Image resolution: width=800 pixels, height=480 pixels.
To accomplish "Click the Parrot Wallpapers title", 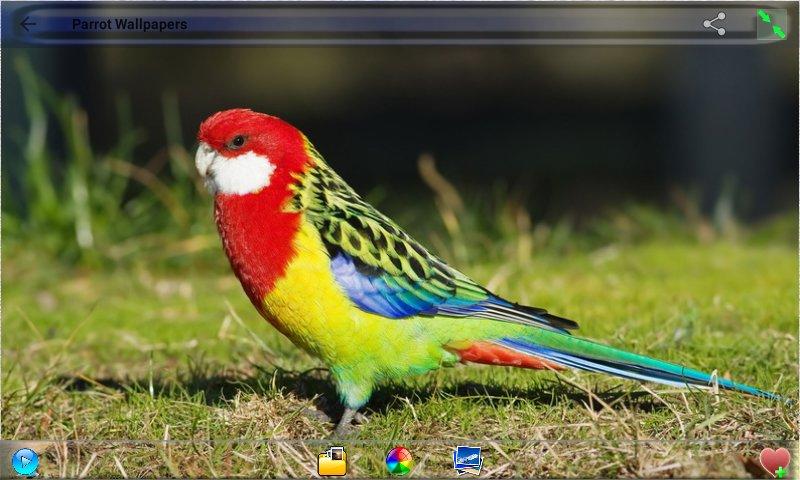I will pos(130,24).
